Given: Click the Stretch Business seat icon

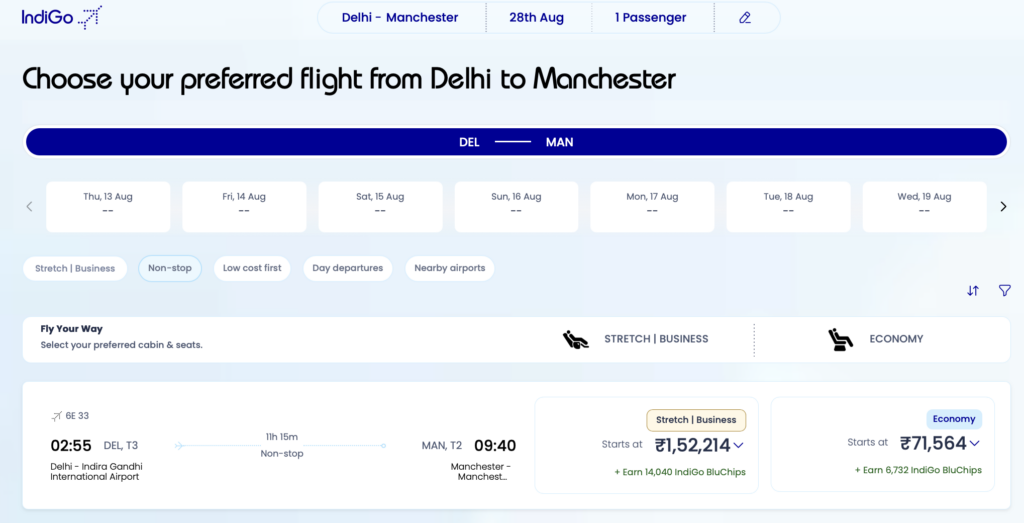Looking at the screenshot, I should point(576,339).
